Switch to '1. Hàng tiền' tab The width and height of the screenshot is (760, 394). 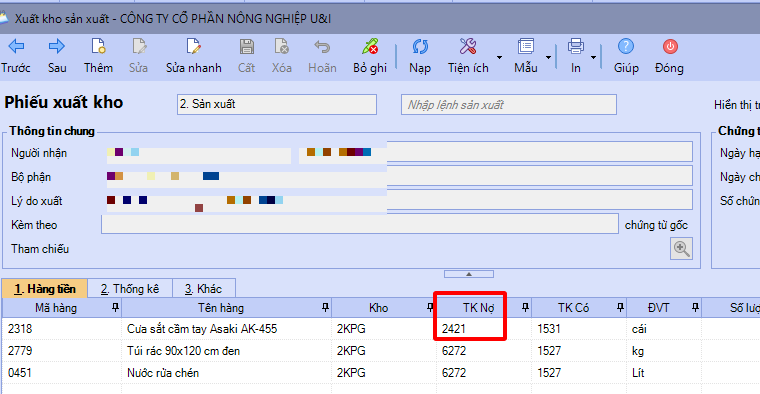coord(45,289)
